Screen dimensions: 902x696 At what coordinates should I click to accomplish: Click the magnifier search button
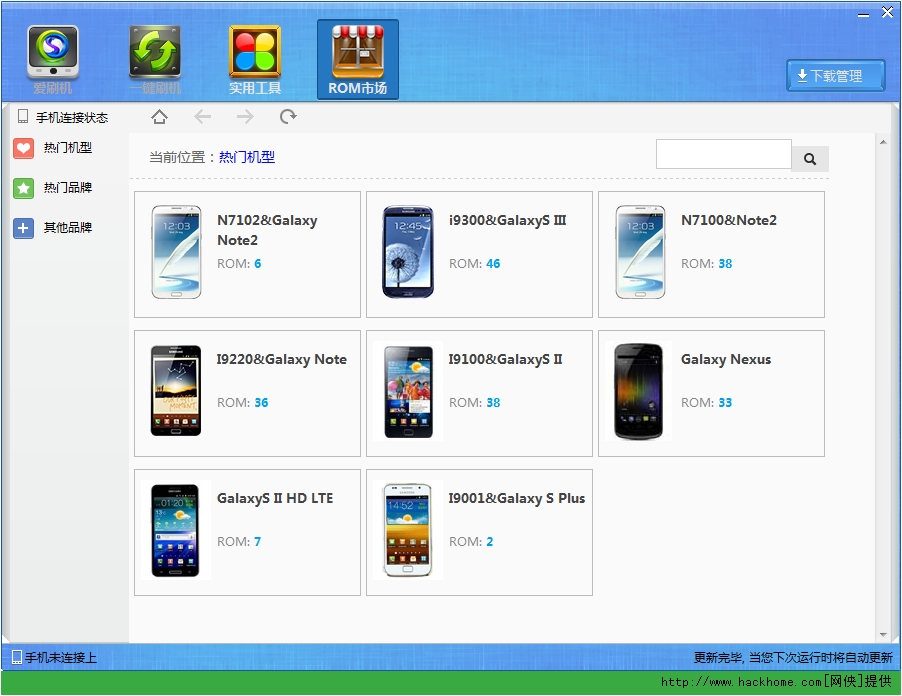(x=810, y=159)
